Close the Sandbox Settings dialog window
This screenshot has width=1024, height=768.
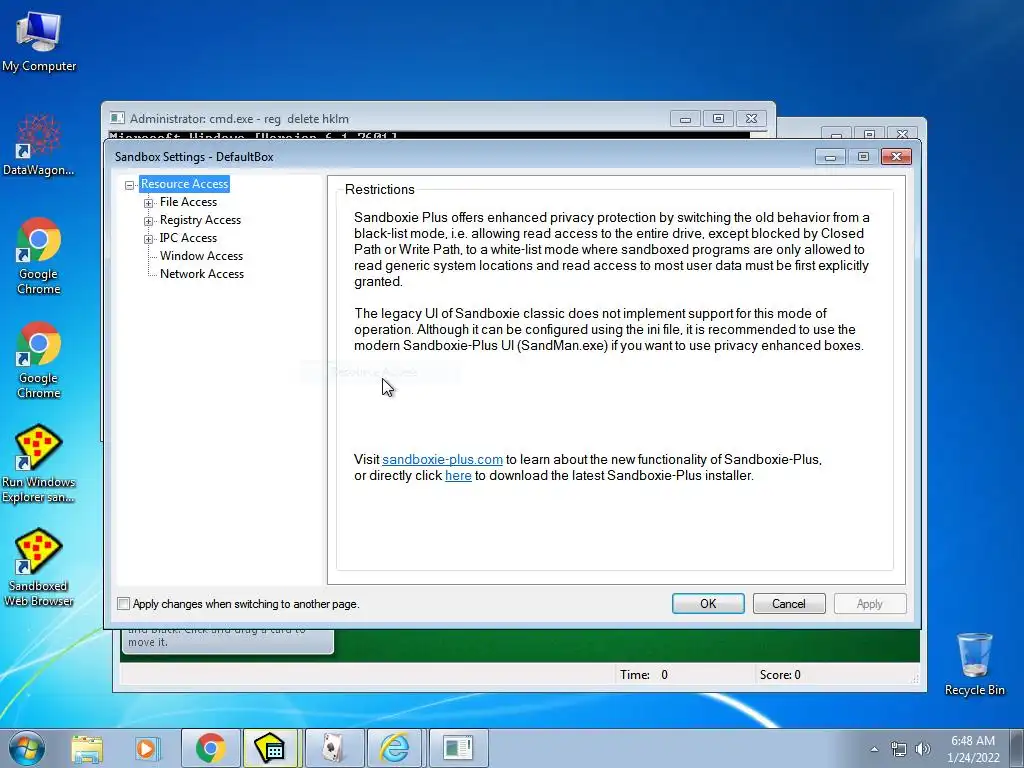[896, 157]
